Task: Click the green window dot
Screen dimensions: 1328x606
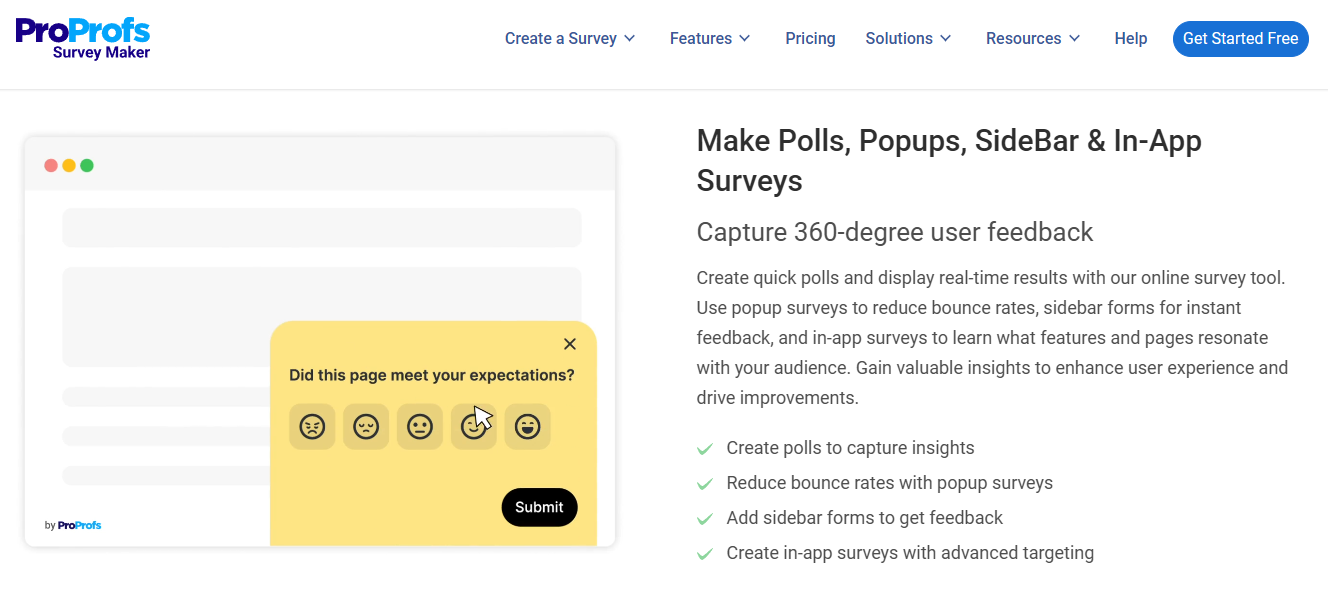Action: (x=87, y=165)
